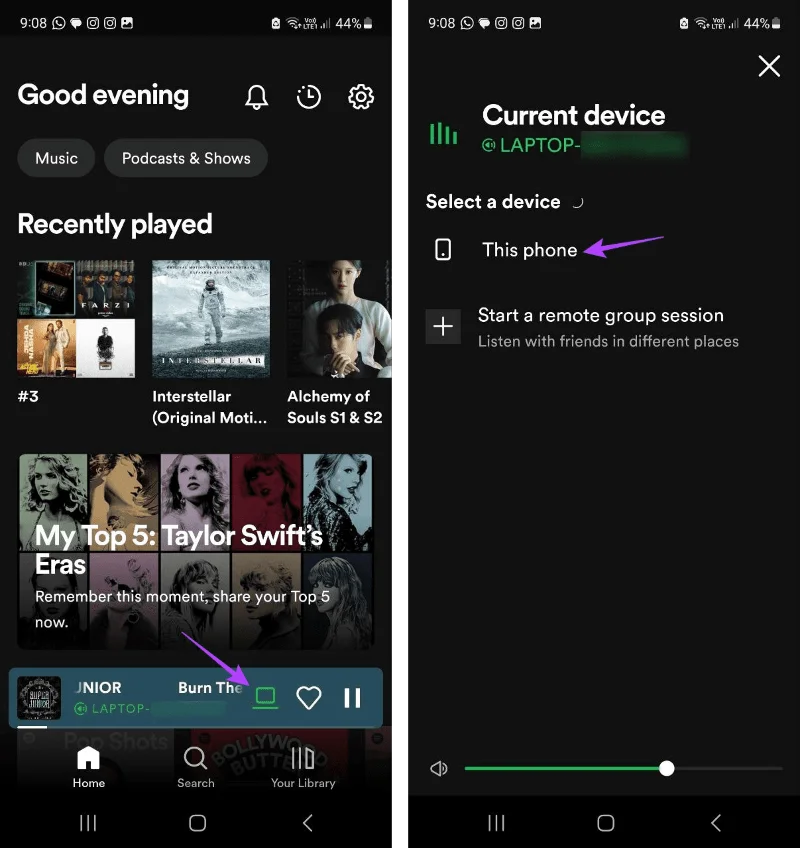The height and width of the screenshot is (848, 800).
Task: Tap the Burn The song title in mini player
Action: [x=210, y=687]
